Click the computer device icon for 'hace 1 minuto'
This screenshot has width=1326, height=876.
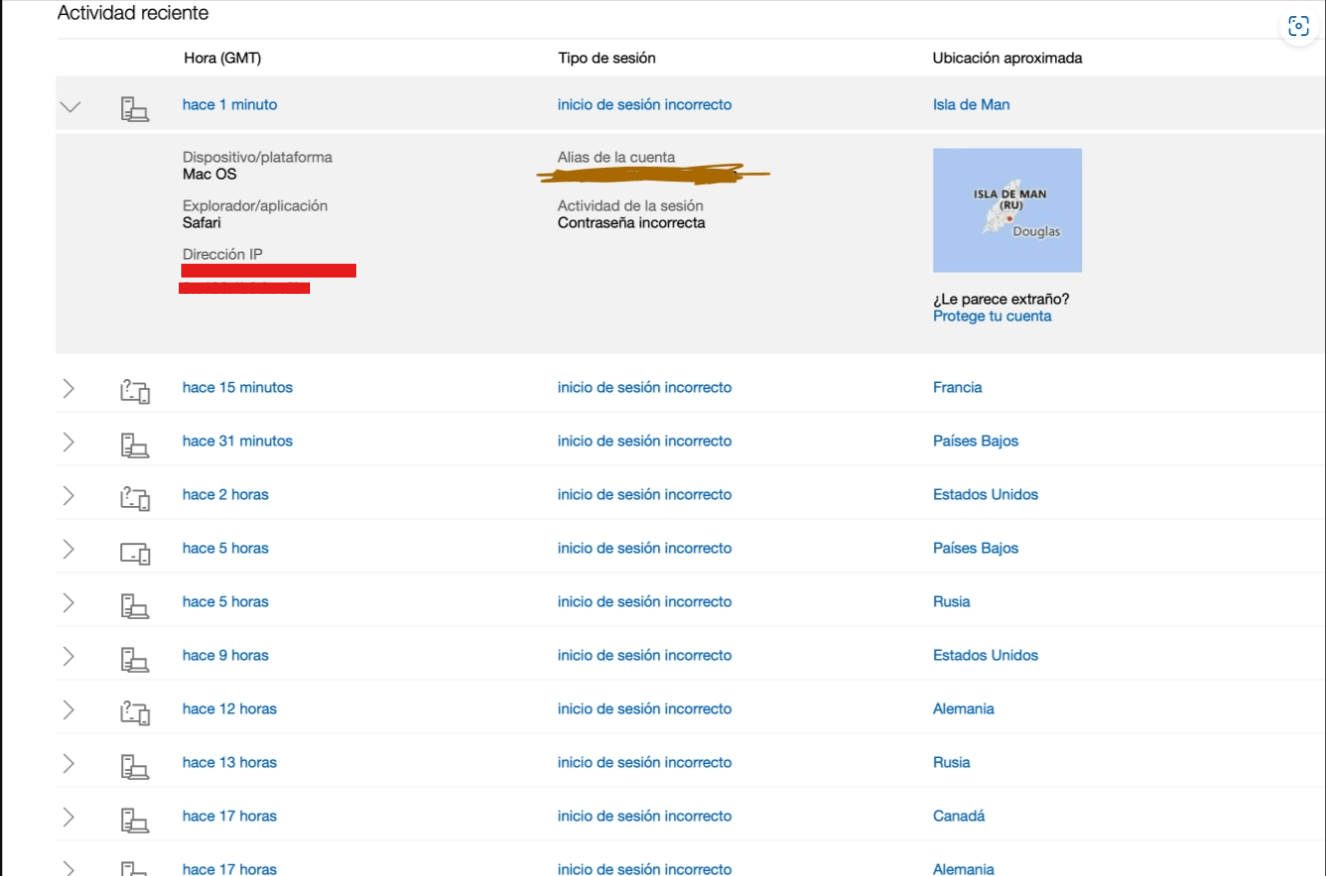(x=135, y=109)
